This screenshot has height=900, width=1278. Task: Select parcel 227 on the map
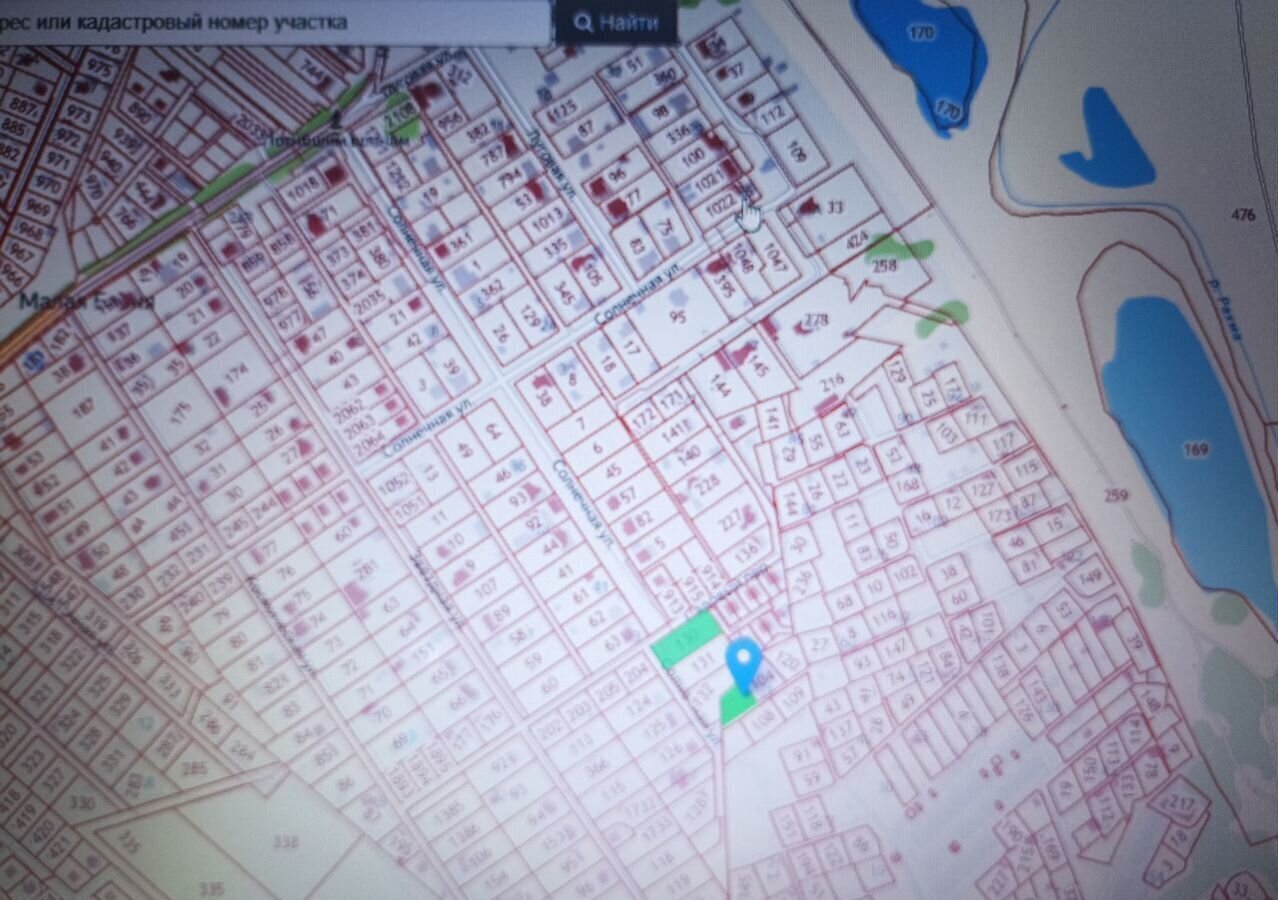(731, 520)
